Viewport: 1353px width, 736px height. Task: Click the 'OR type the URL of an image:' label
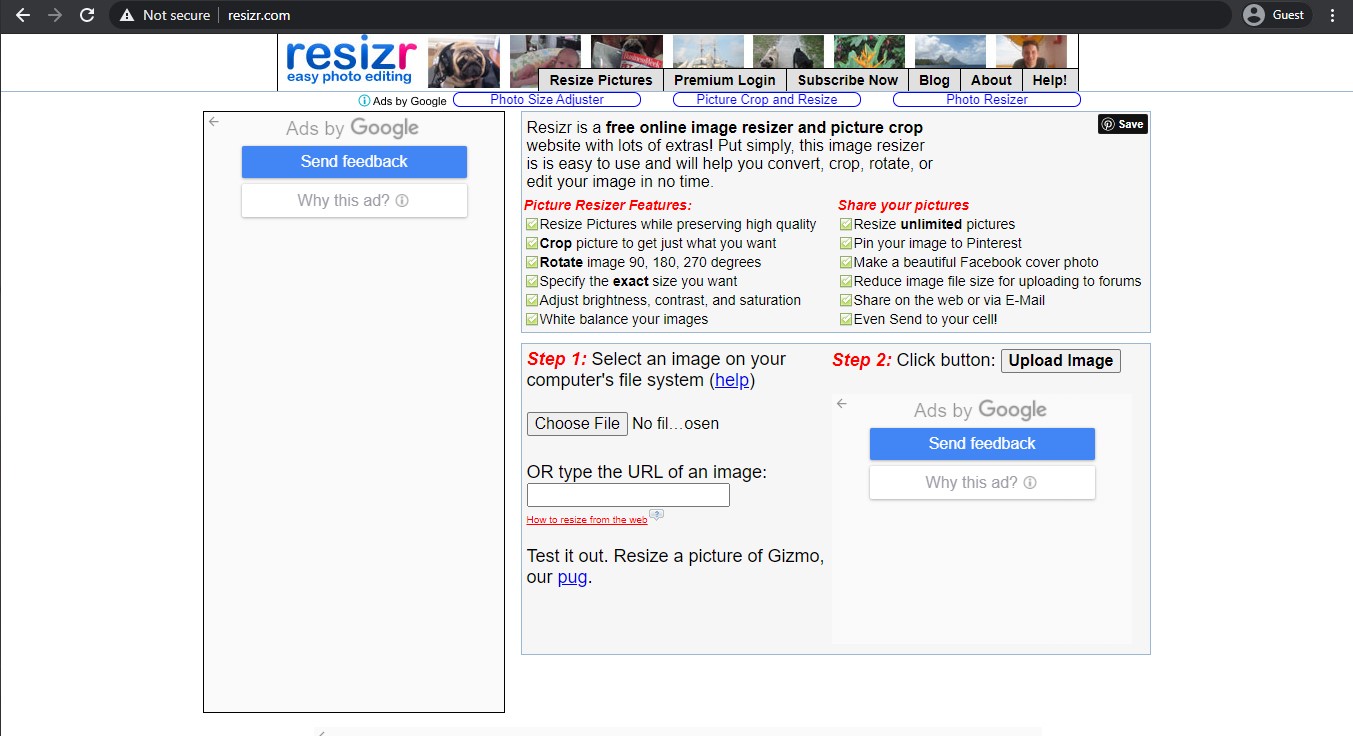coord(647,472)
